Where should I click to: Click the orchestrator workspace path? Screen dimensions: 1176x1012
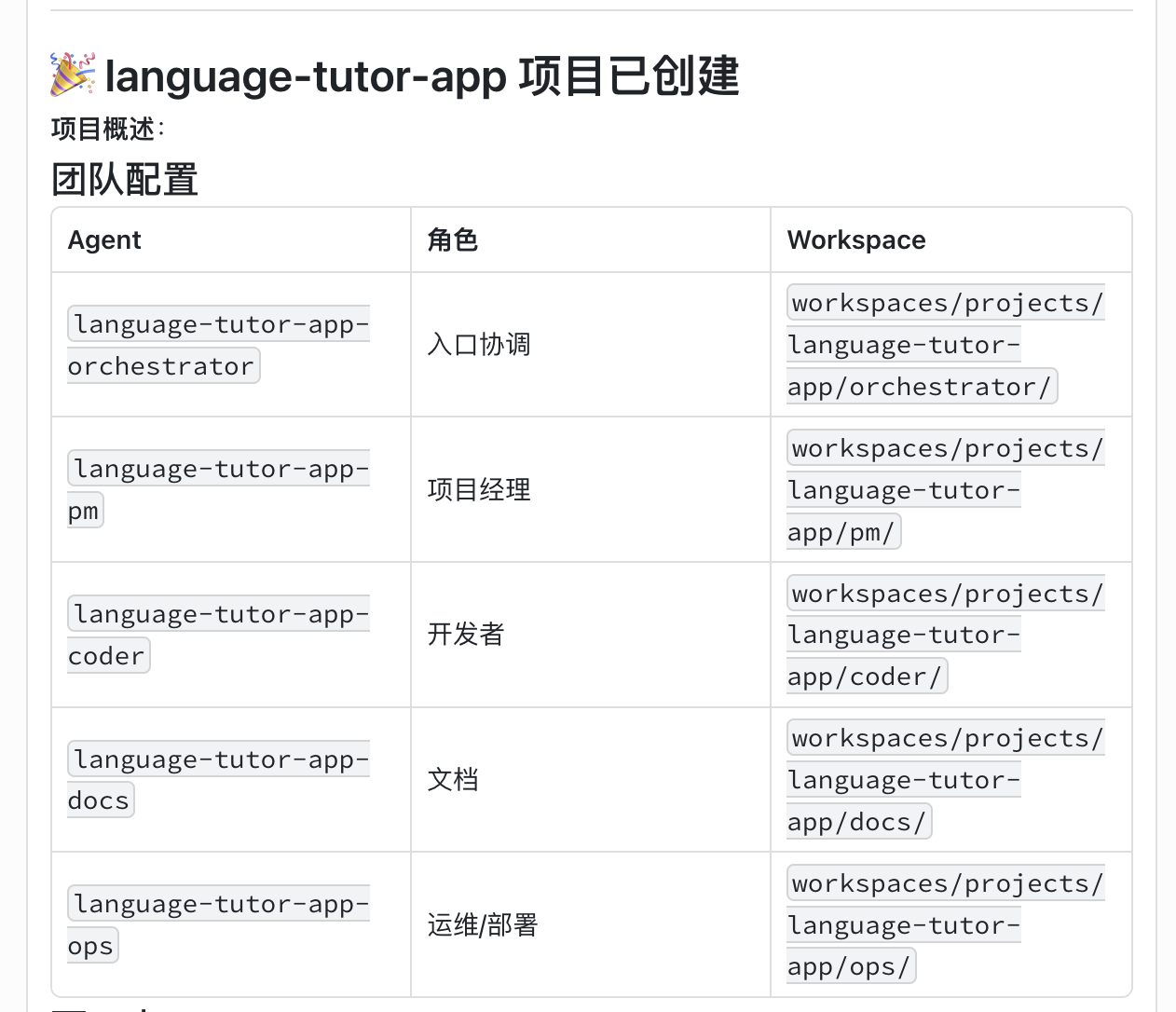tap(945, 345)
